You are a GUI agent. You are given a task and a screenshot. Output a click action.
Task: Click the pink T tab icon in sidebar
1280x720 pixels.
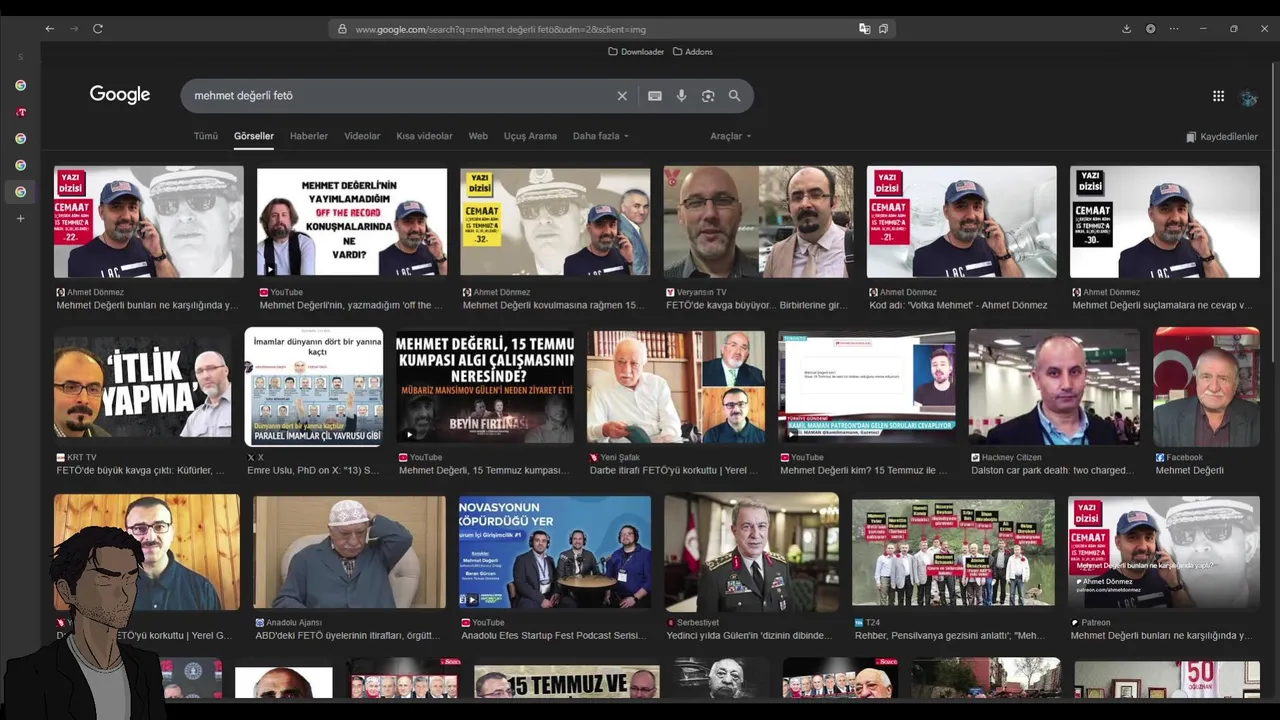point(20,112)
